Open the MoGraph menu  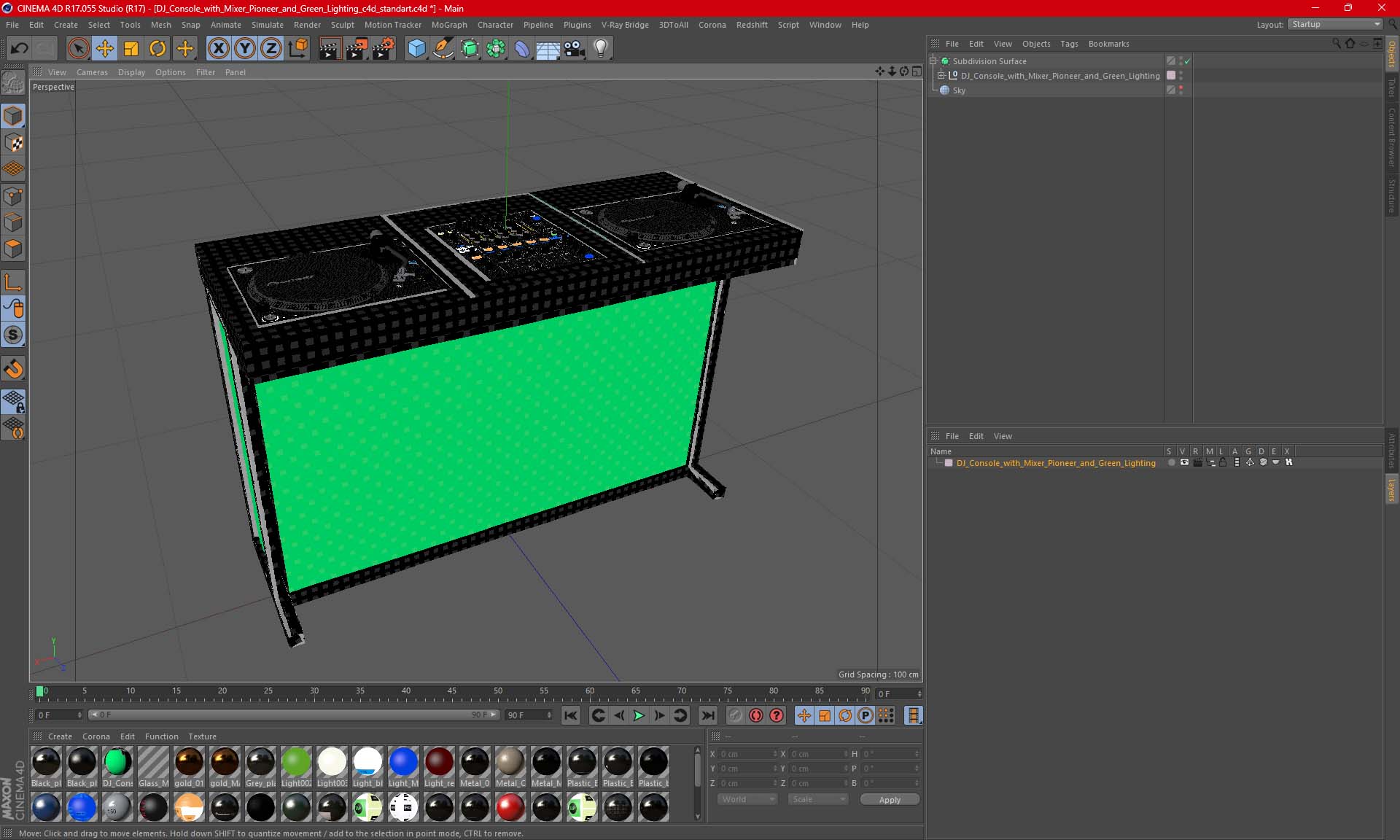click(448, 24)
